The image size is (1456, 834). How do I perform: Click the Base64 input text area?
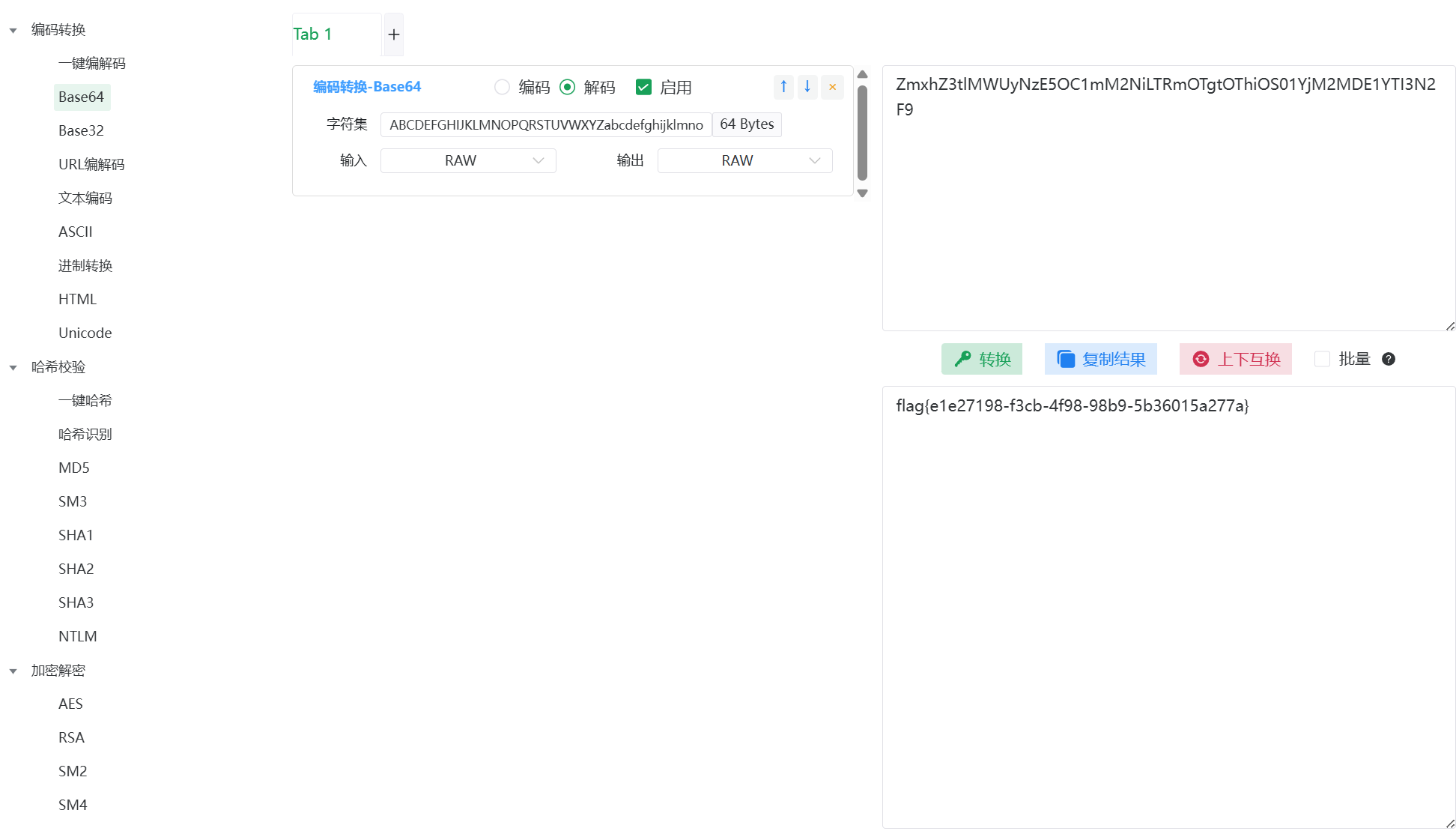[x=1168, y=198]
